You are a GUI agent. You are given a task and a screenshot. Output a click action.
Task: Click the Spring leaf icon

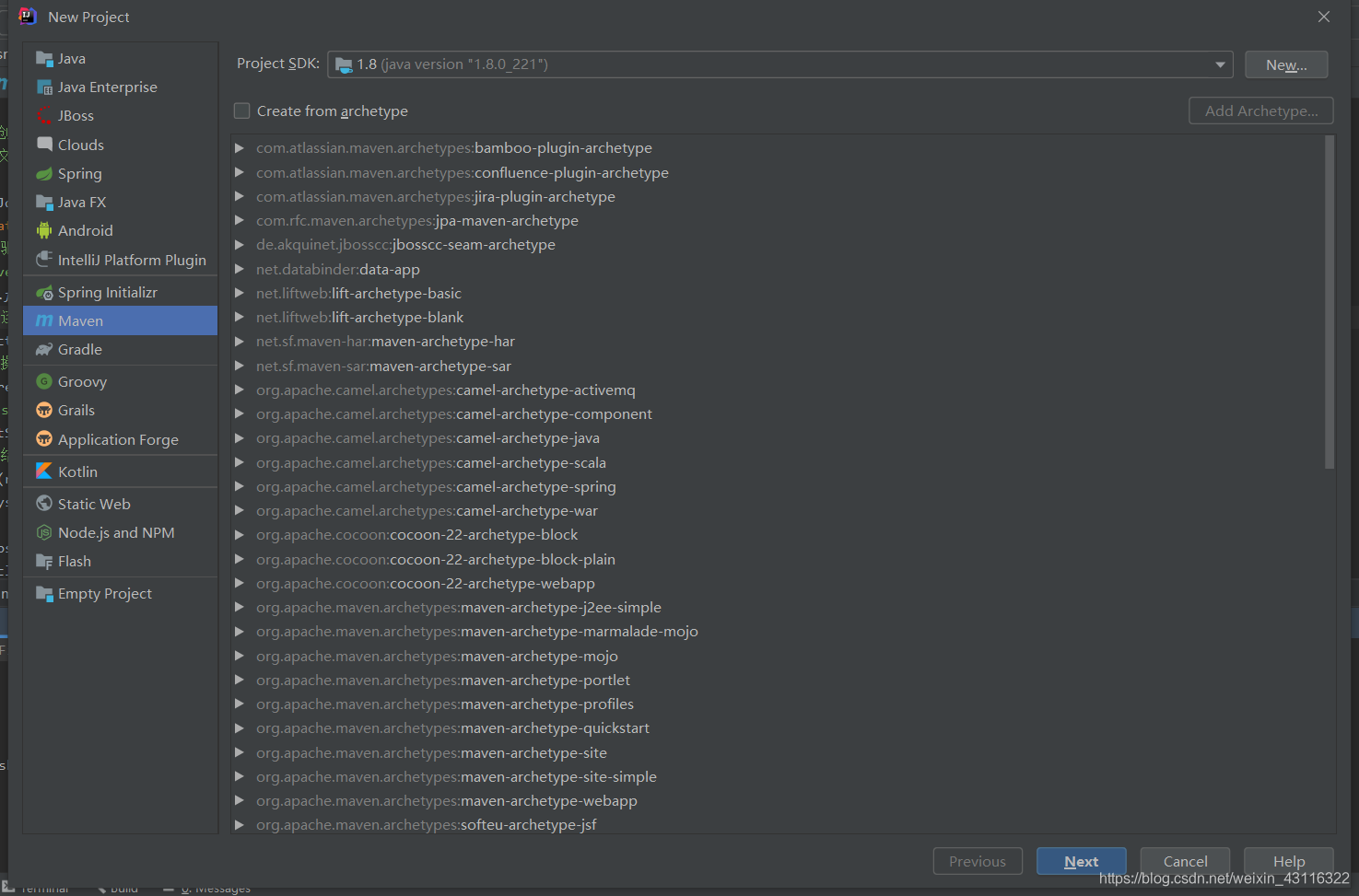pyautogui.click(x=44, y=174)
